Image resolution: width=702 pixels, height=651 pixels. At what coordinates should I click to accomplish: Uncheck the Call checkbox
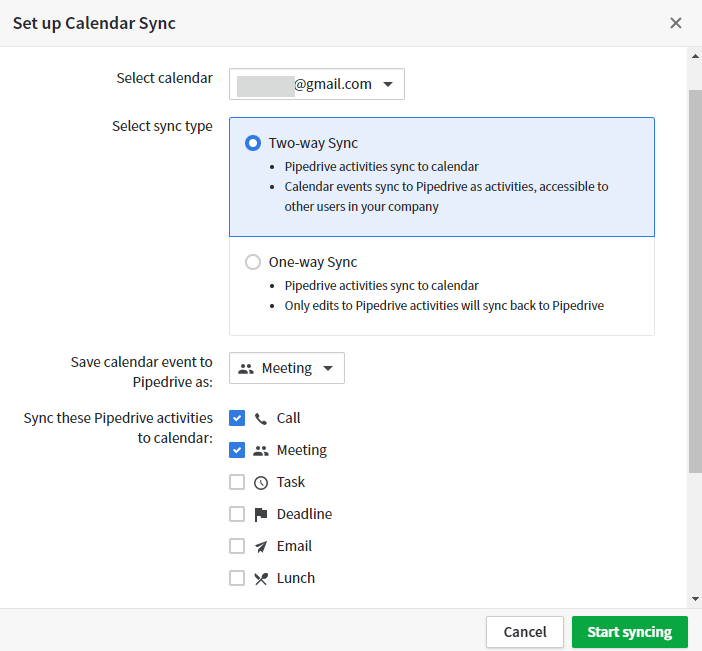tap(237, 418)
